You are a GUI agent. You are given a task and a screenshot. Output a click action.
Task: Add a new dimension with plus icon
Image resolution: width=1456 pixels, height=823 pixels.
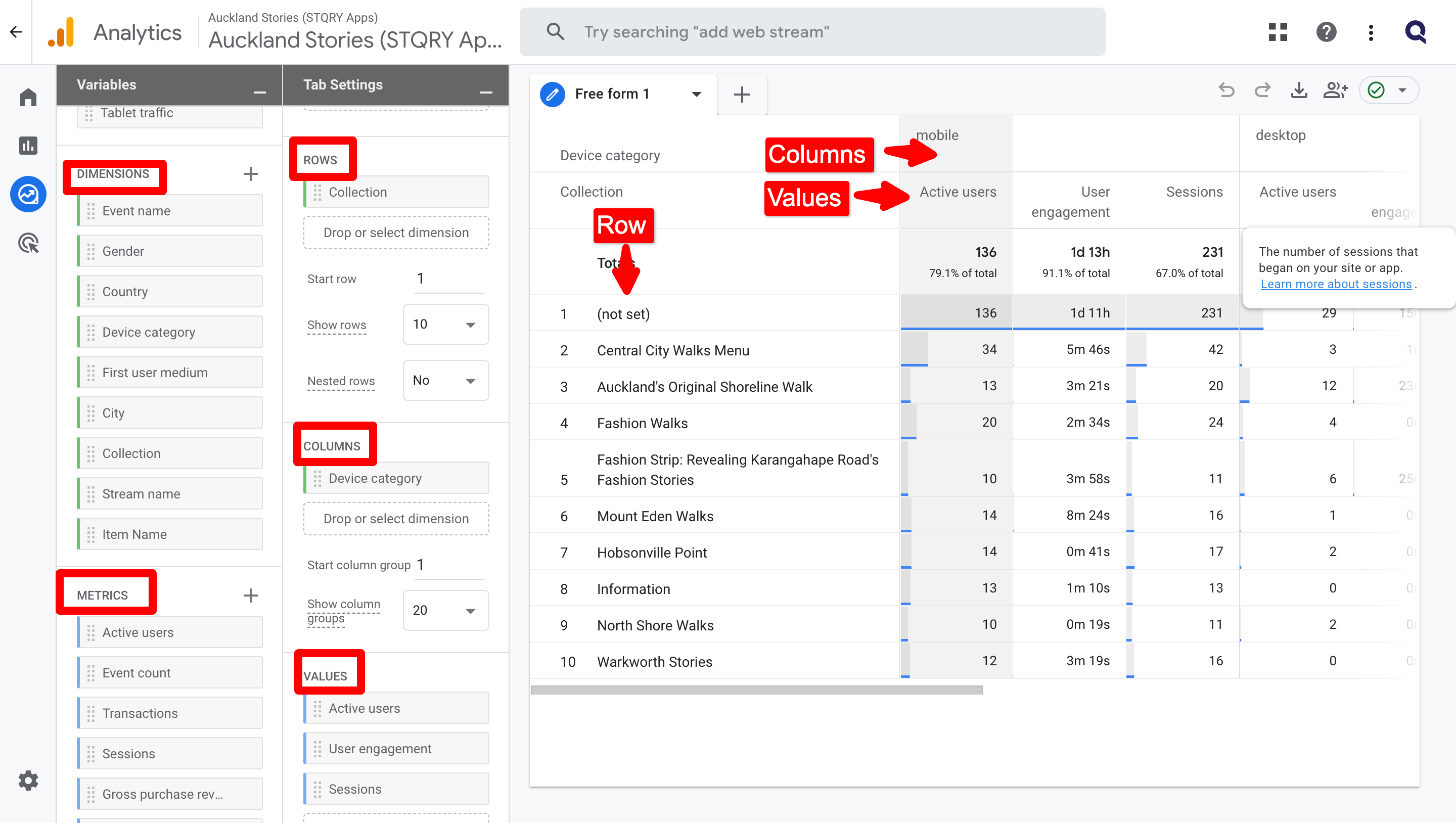(250, 174)
